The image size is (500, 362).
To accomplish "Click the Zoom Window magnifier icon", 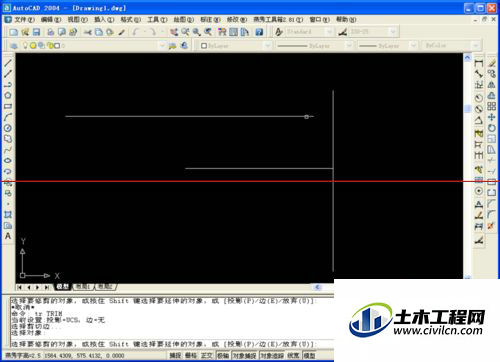I will [197, 32].
